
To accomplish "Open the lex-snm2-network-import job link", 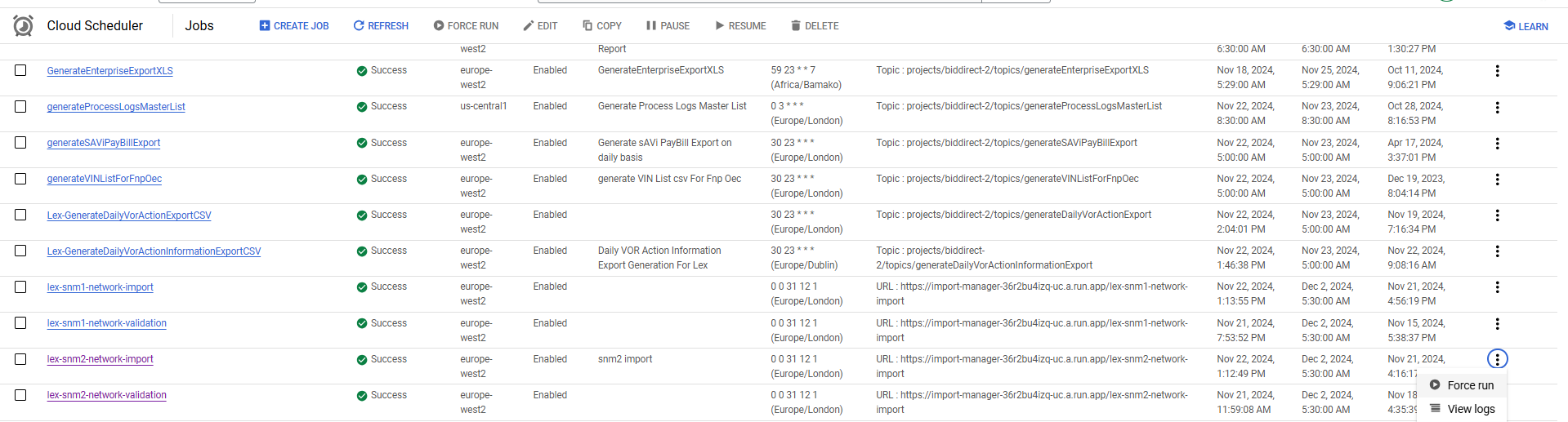I will click(100, 359).
